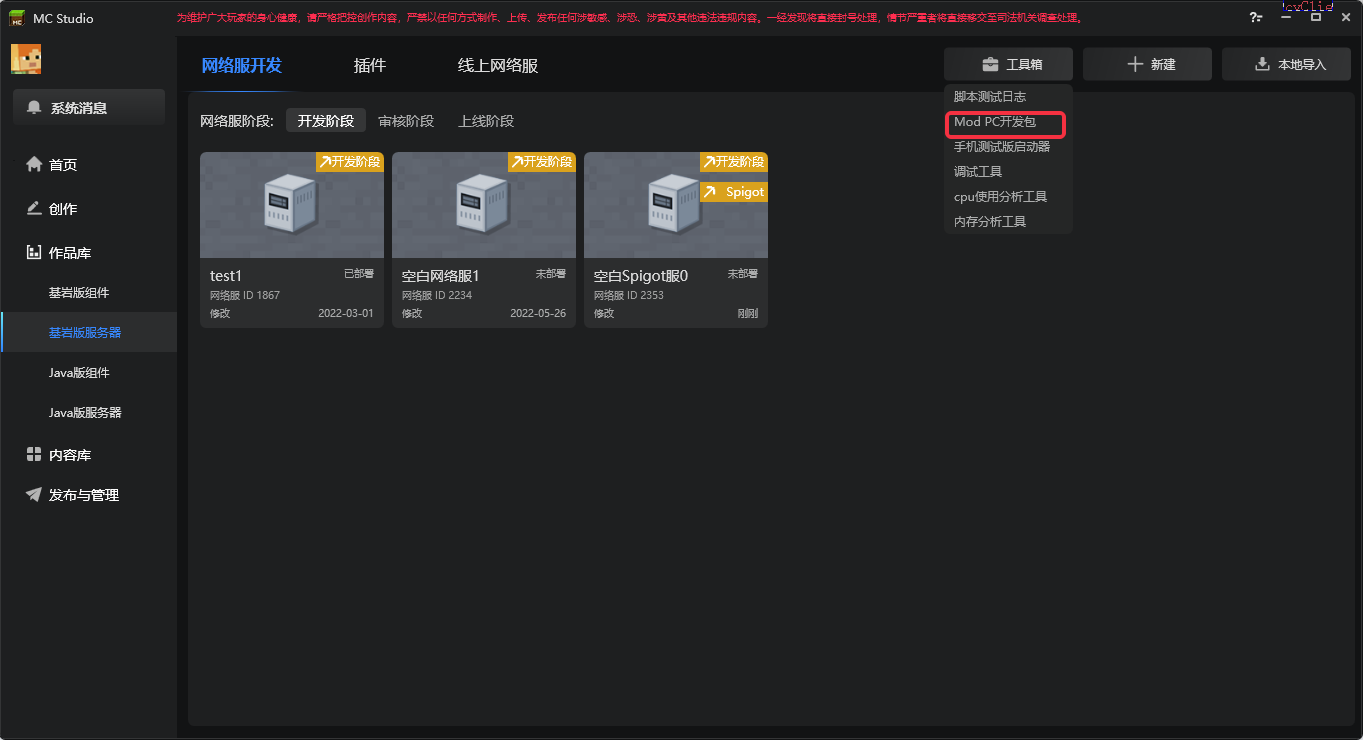Switch to the 网络服开发 tab
This screenshot has width=1363, height=740.
pos(242,65)
